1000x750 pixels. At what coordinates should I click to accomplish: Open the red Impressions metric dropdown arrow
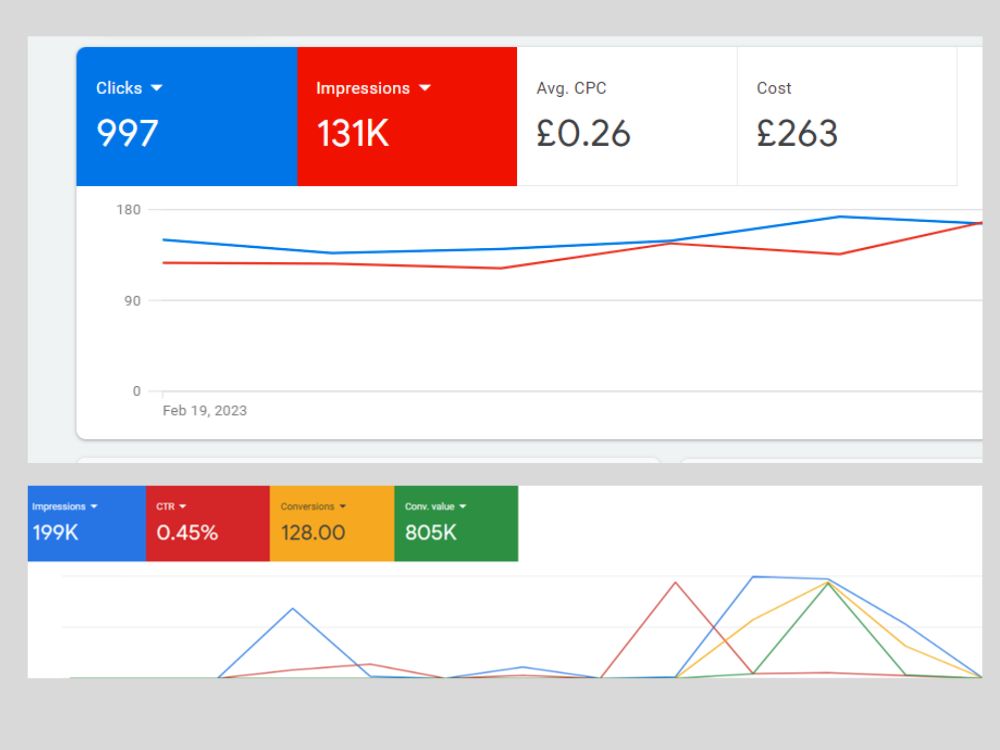(425, 88)
